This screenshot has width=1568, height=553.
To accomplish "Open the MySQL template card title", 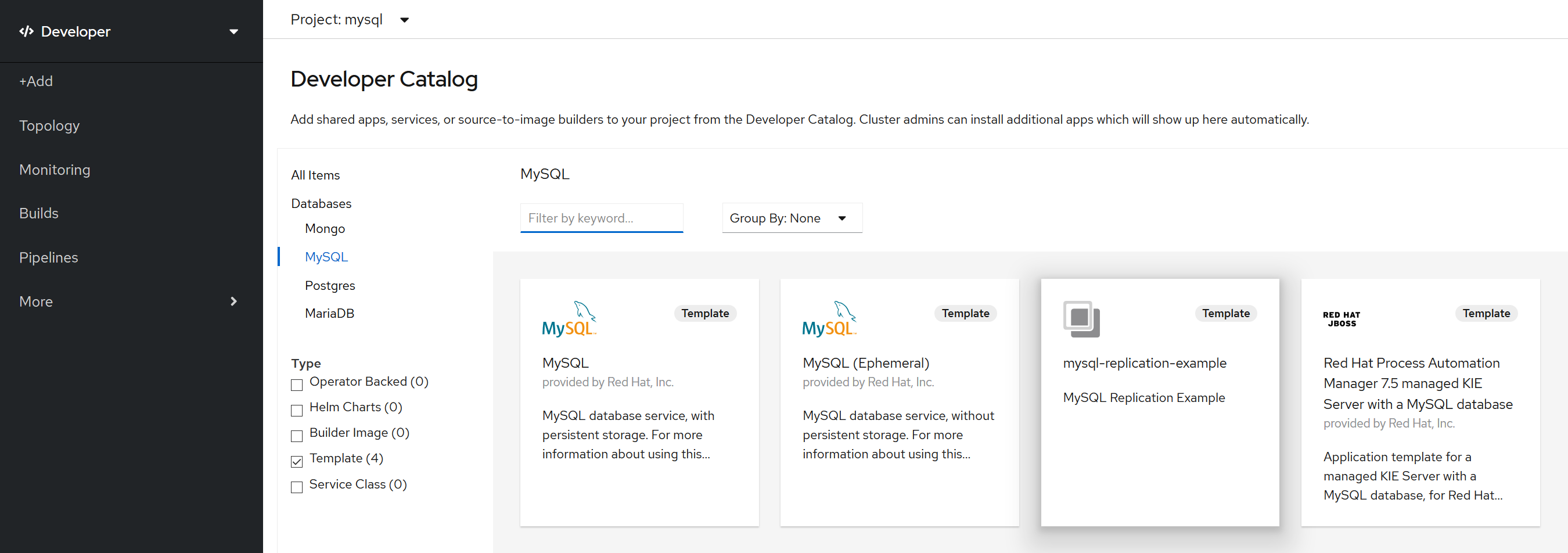I will point(566,363).
